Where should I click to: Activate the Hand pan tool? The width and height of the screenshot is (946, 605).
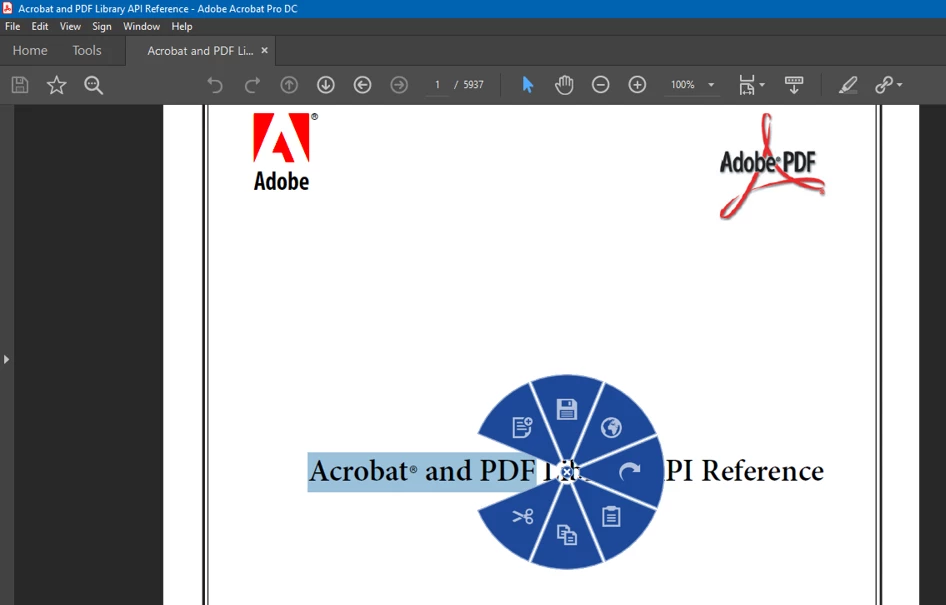[564, 85]
